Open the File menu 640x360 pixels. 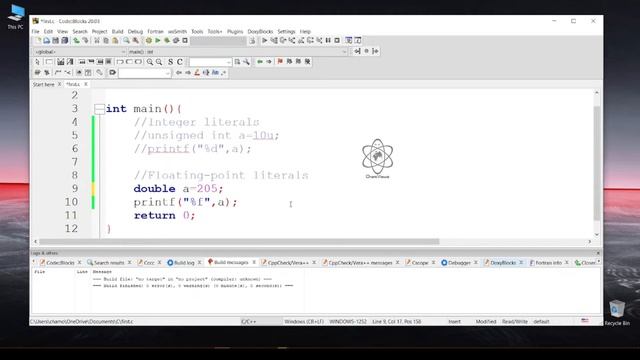click(36, 31)
